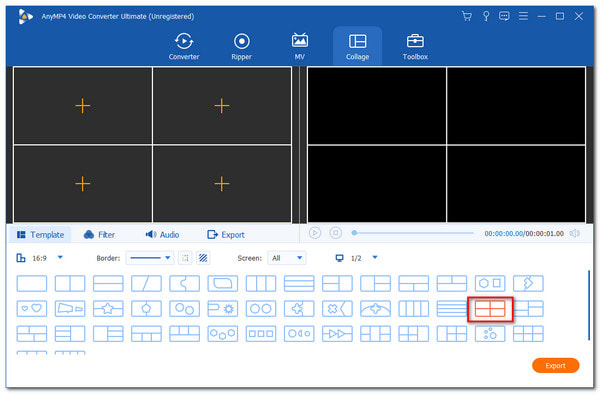Select the Collage module
Image resolution: width=600 pixels, height=394 pixels.
357,47
